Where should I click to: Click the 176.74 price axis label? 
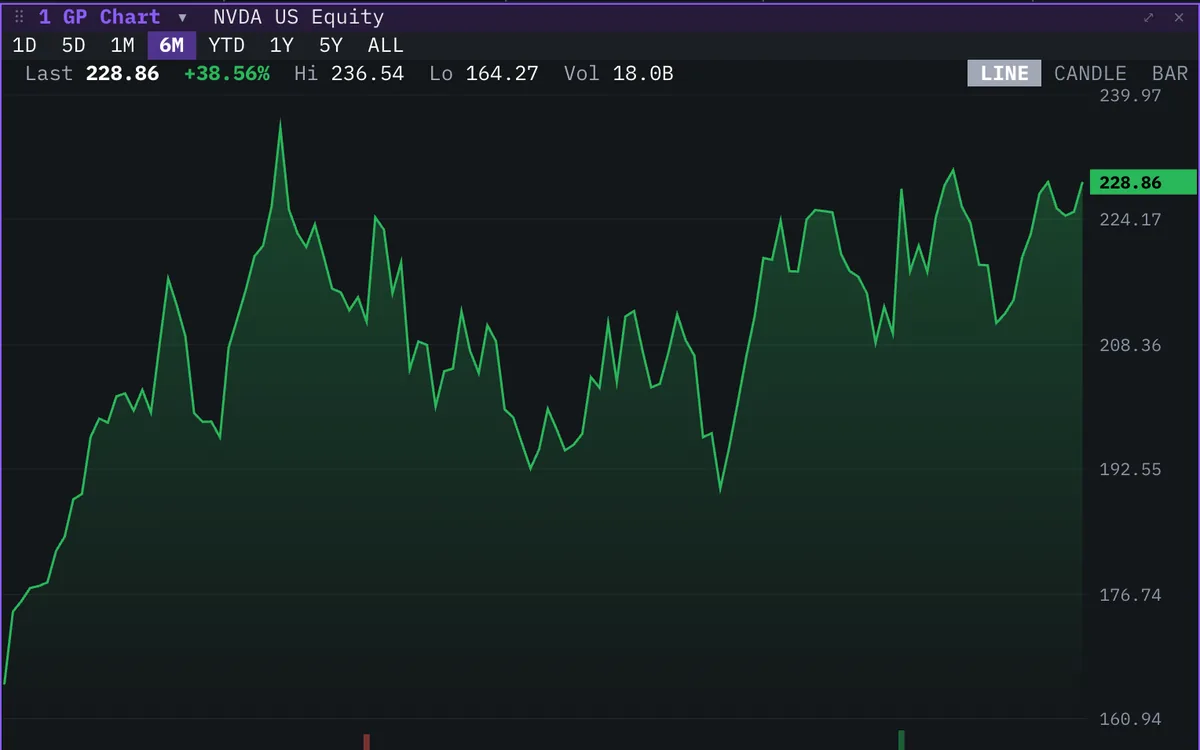pos(1130,595)
